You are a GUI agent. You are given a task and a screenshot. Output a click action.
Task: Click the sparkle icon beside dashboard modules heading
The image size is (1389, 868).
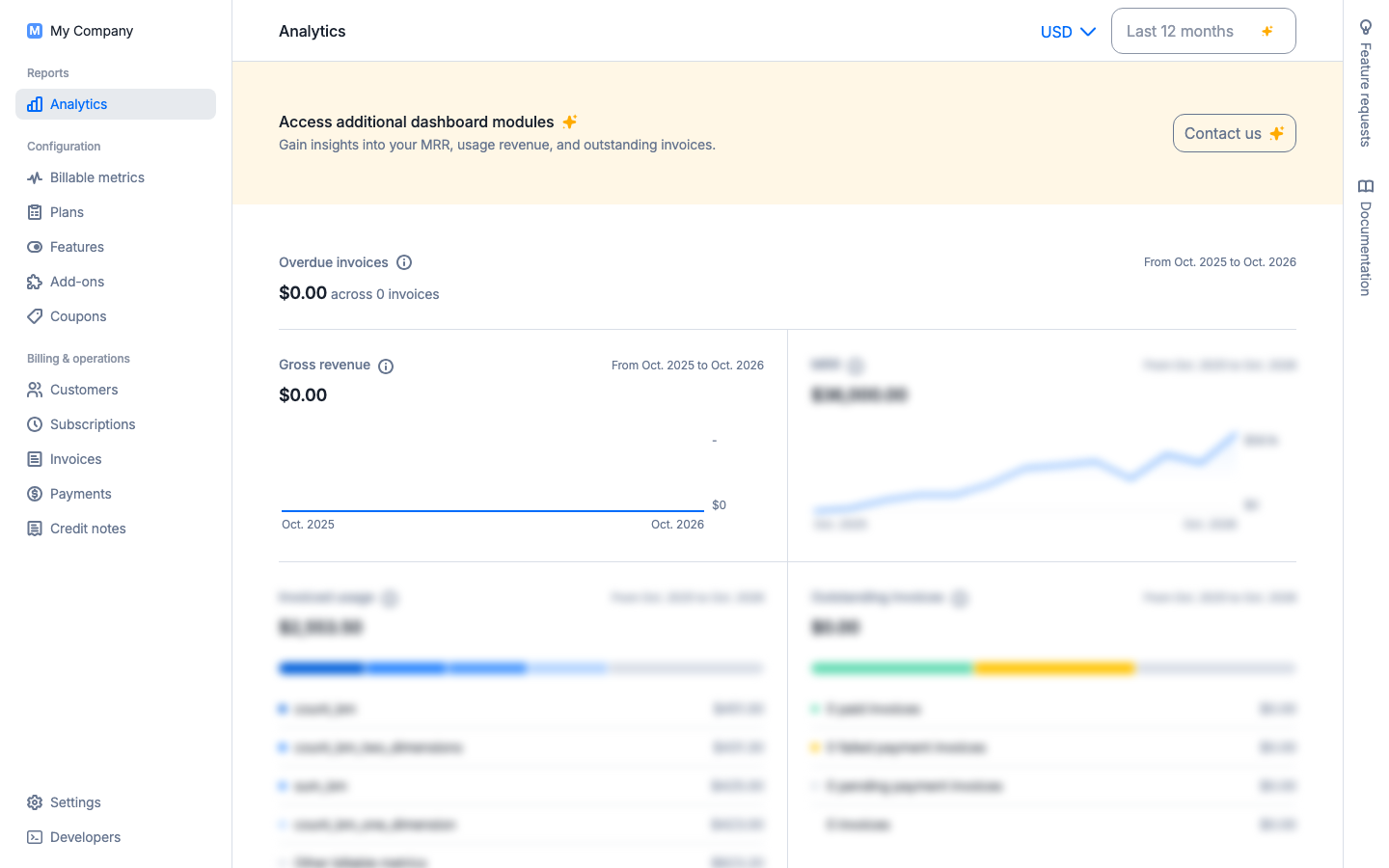[570, 122]
